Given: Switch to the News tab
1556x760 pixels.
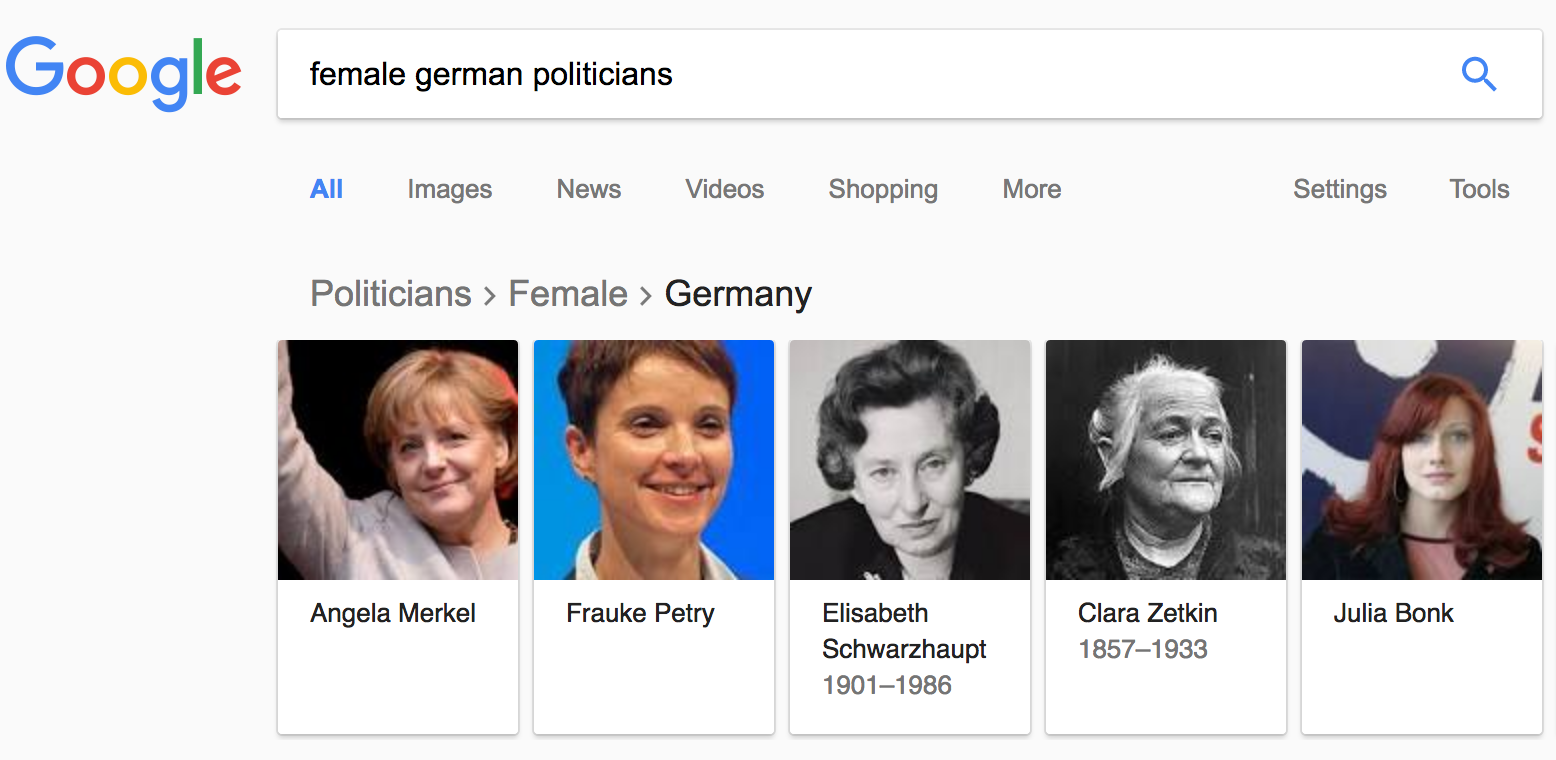Looking at the screenshot, I should (589, 189).
